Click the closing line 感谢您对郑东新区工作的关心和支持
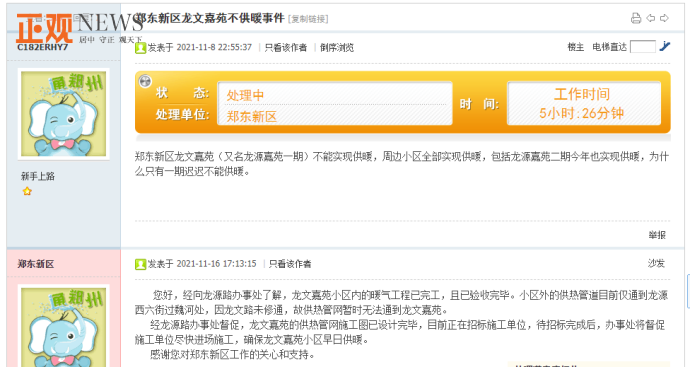The height and width of the screenshot is (367, 690). [232, 354]
